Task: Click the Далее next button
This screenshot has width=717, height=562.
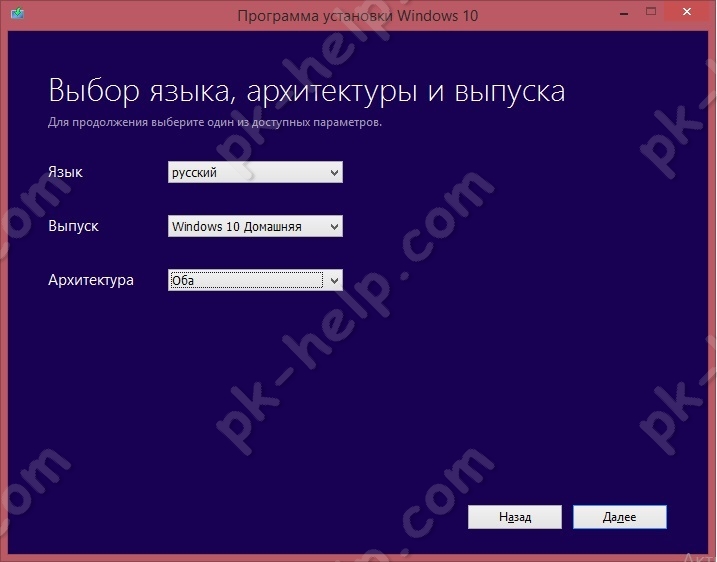Action: 620,517
